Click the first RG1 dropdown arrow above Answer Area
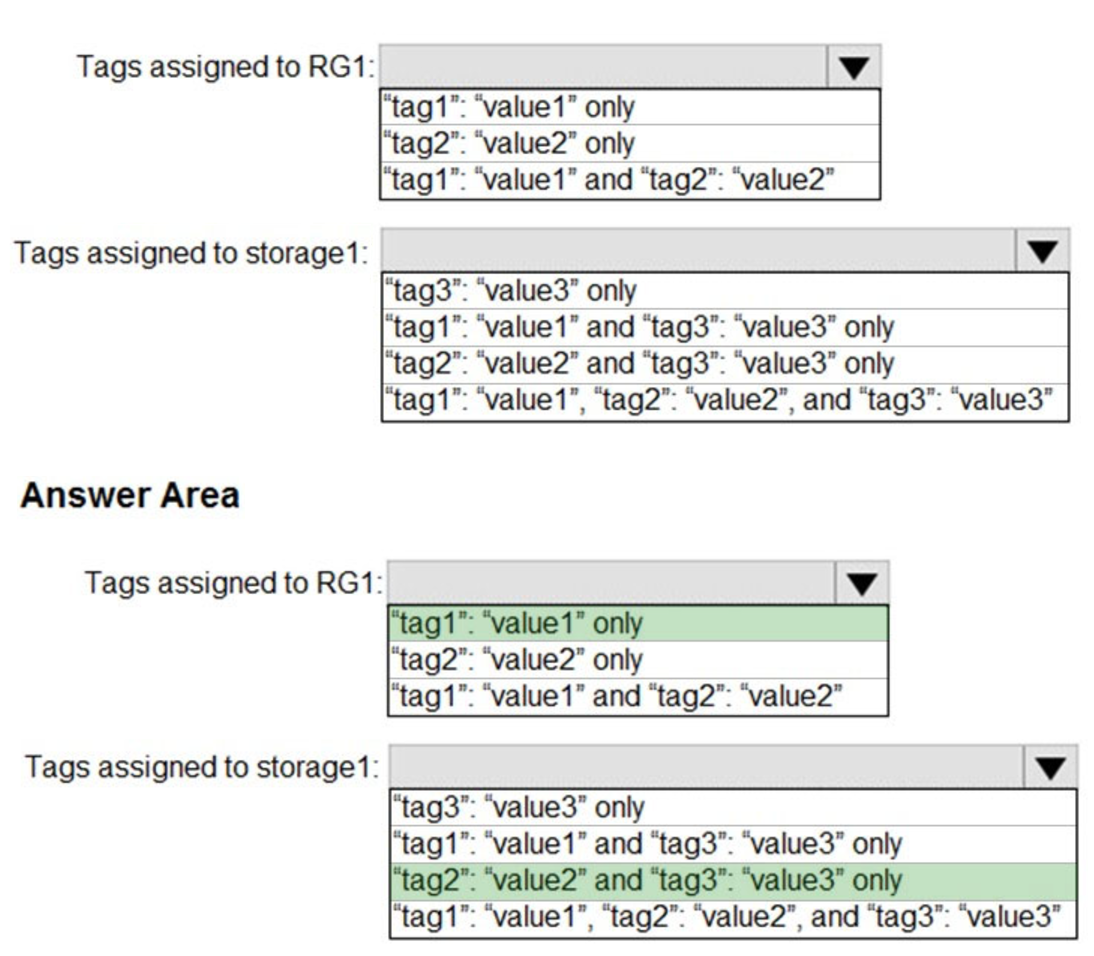1094x956 pixels. [854, 67]
